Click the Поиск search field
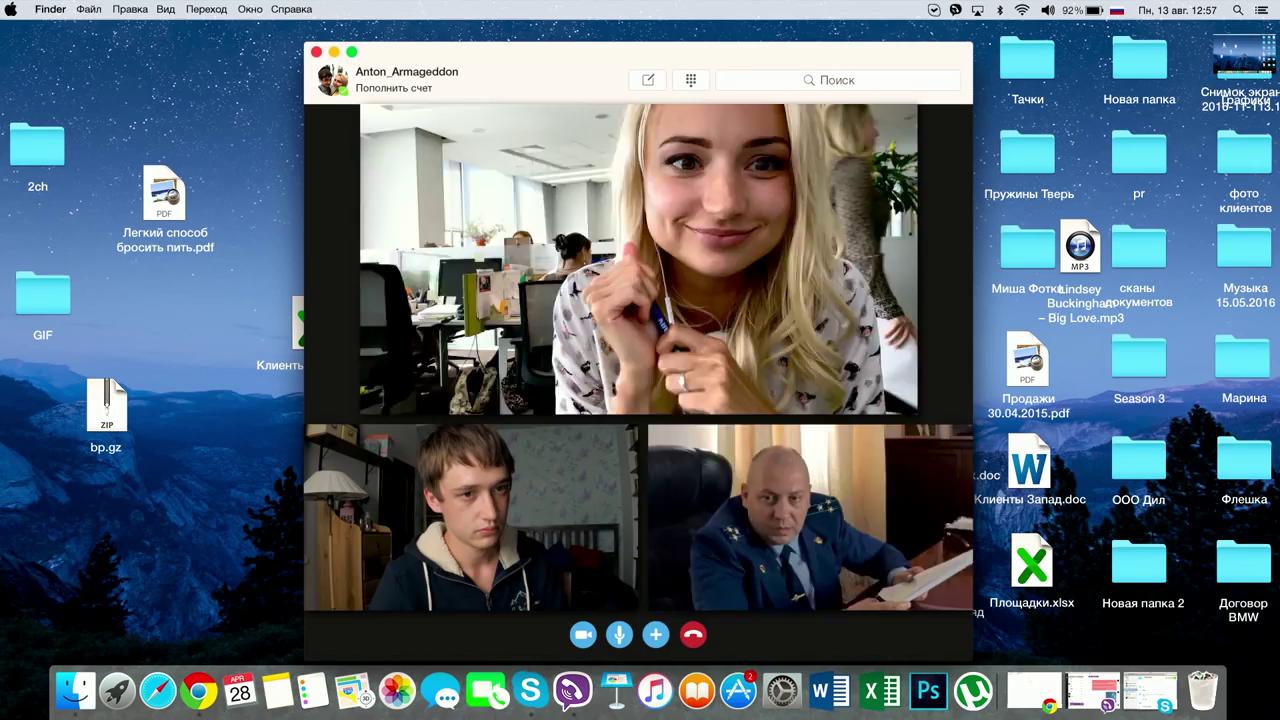This screenshot has width=1280, height=720. 837,80
